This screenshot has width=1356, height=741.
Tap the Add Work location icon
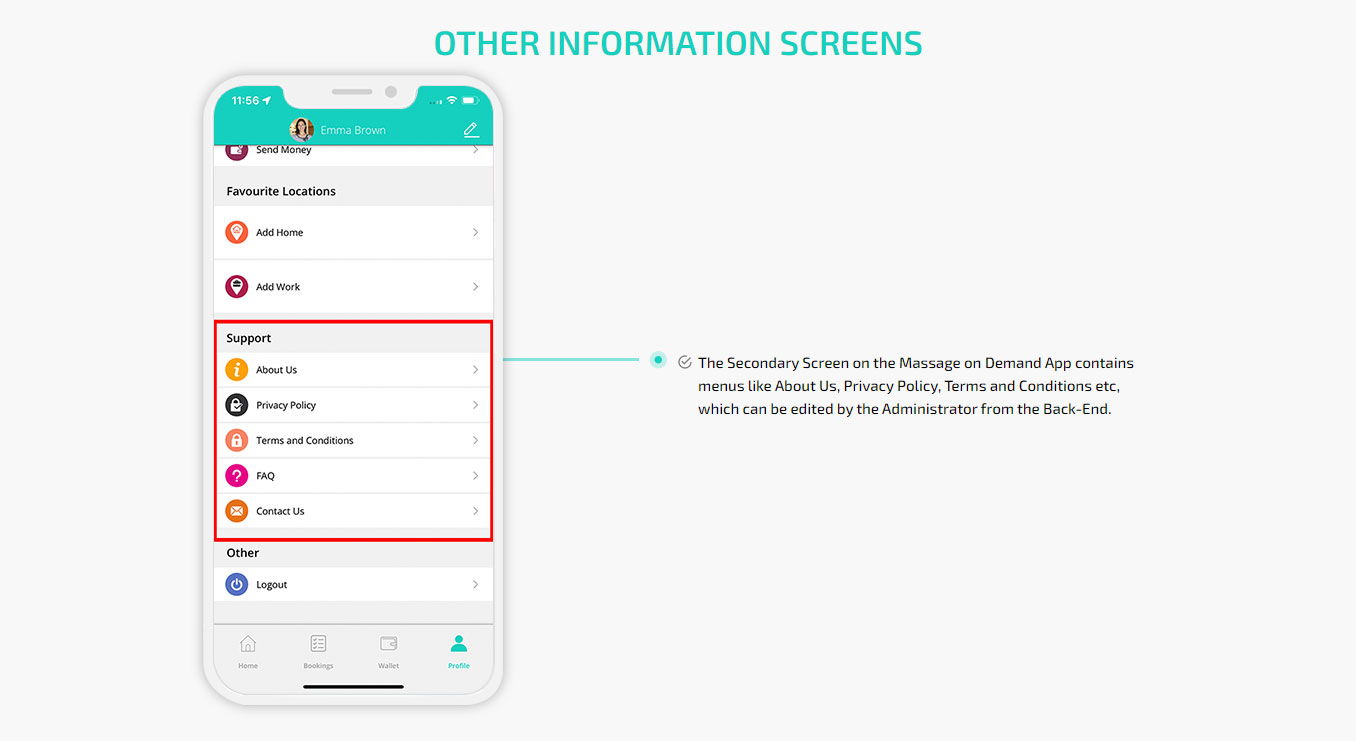point(236,287)
